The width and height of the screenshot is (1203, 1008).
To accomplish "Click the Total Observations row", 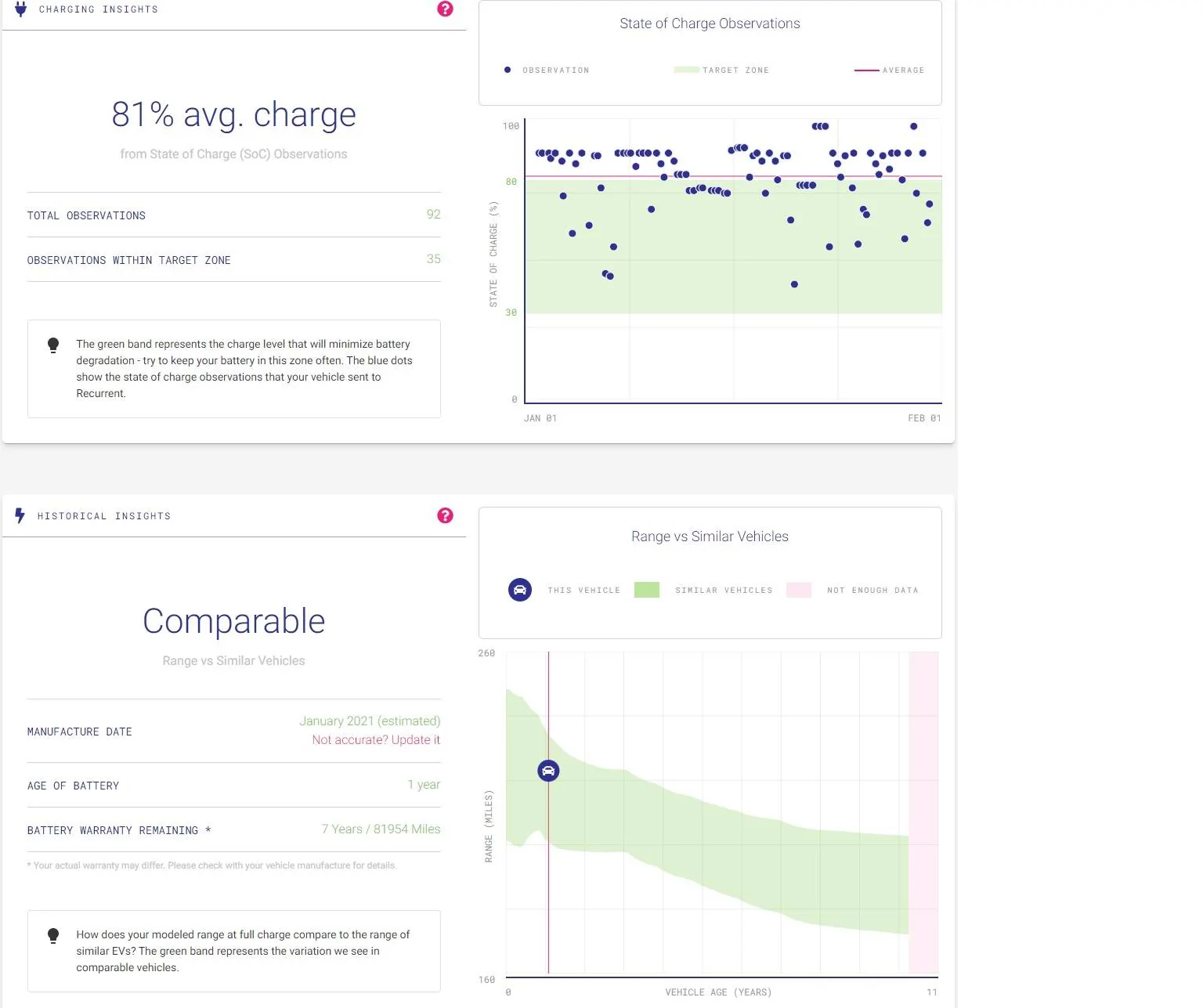I will pos(234,215).
